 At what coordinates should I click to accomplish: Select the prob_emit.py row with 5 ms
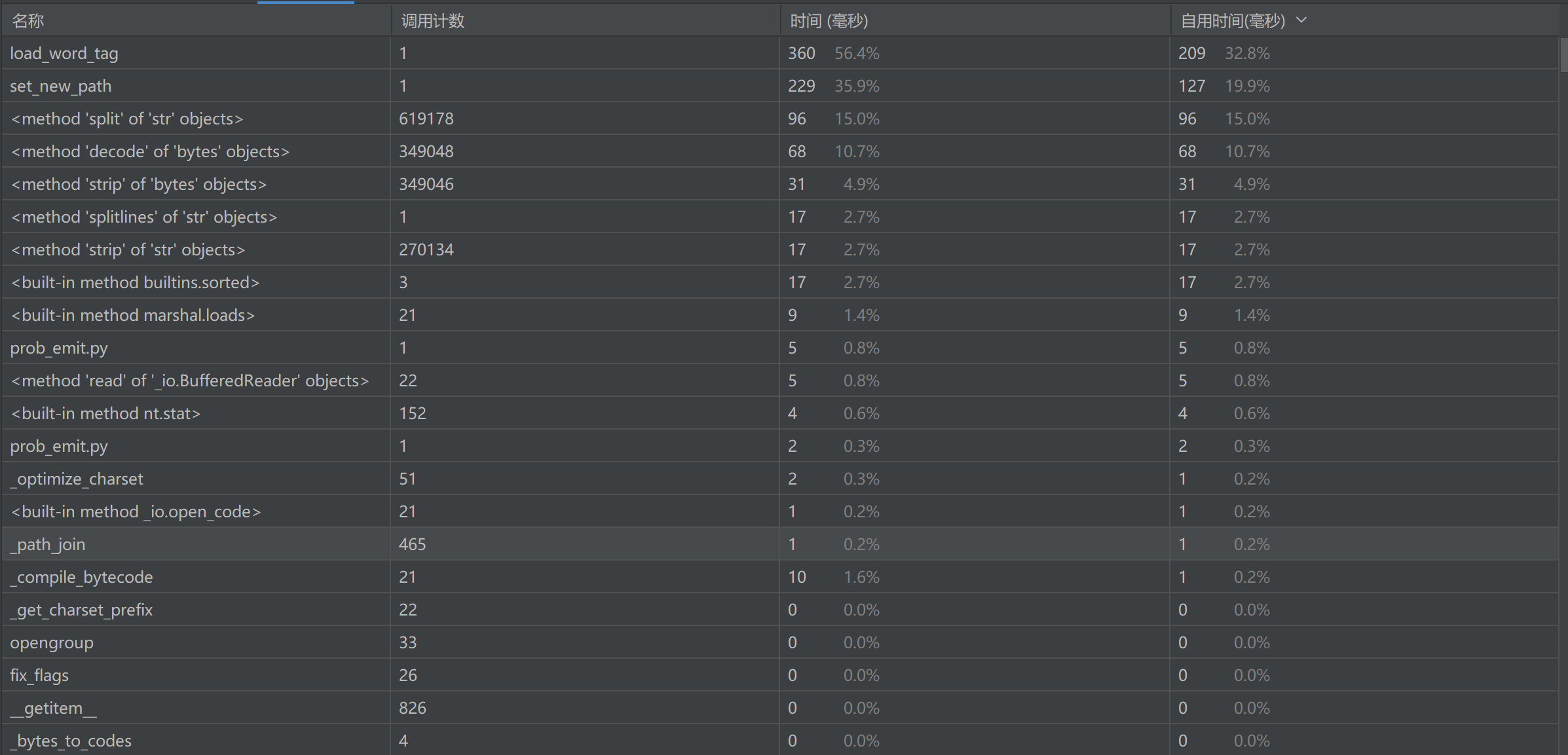pos(59,348)
